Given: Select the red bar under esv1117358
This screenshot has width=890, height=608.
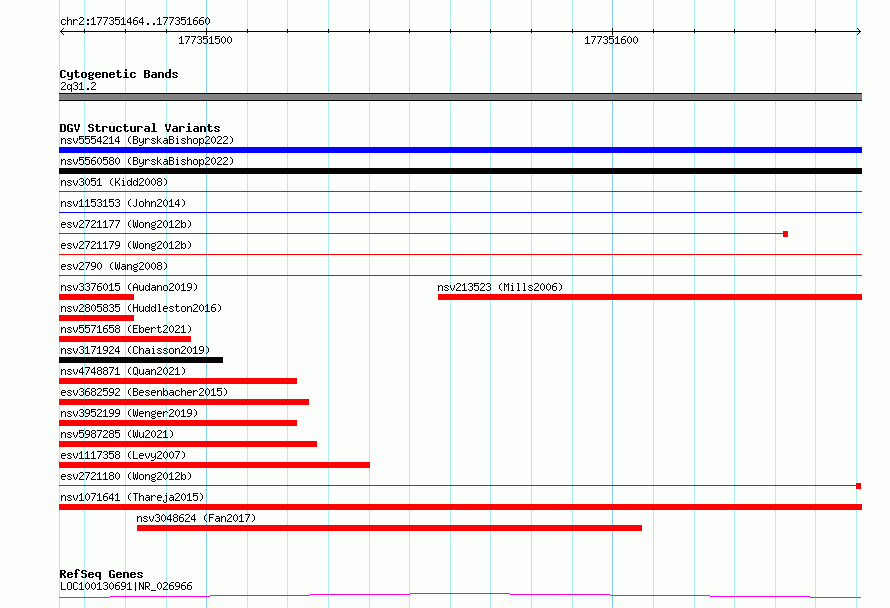Looking at the screenshot, I should (215, 465).
